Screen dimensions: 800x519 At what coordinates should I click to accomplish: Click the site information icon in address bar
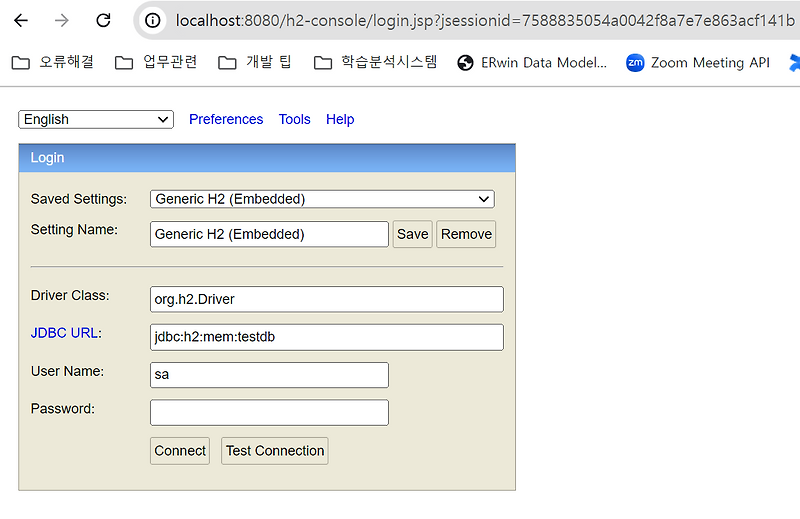pos(153,20)
